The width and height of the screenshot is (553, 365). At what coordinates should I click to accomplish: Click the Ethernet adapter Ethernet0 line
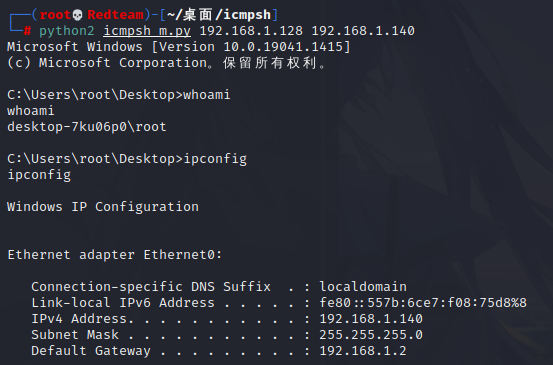click(115, 255)
